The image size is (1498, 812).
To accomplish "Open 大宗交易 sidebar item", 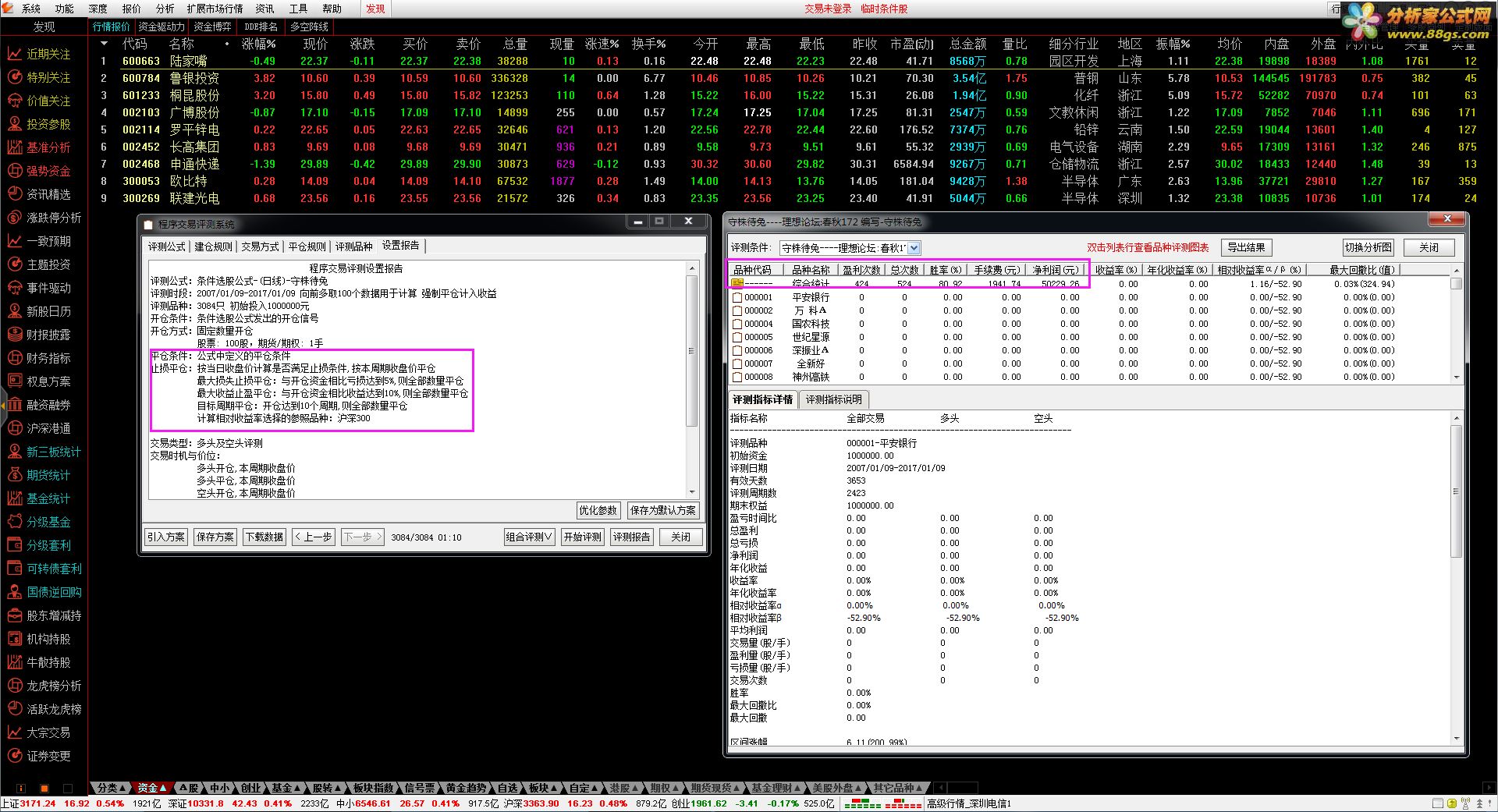I will (39, 732).
